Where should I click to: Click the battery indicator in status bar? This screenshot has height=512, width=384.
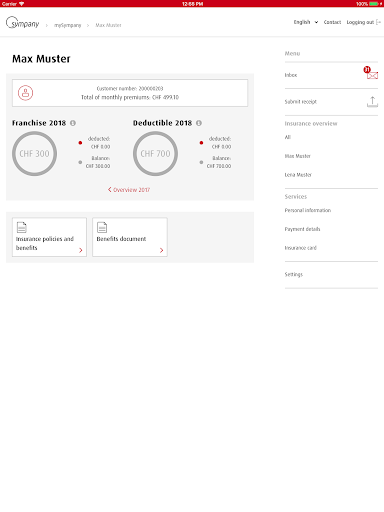(373, 4)
